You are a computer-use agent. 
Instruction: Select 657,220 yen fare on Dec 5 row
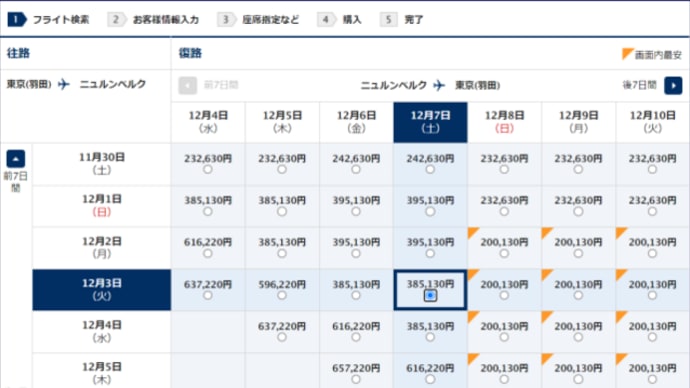(356, 379)
